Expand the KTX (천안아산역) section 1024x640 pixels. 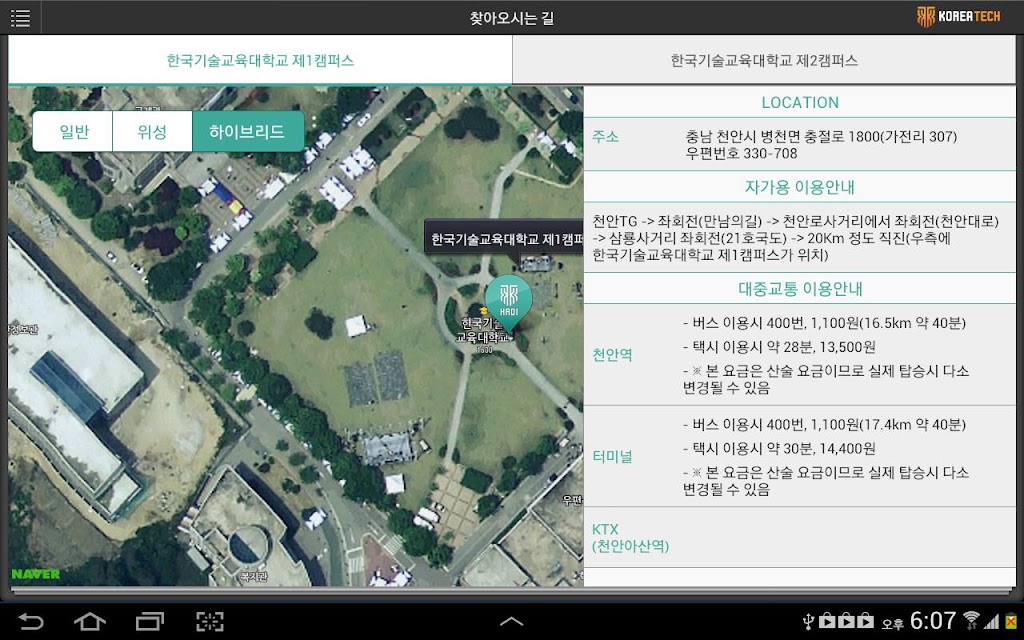pos(800,537)
